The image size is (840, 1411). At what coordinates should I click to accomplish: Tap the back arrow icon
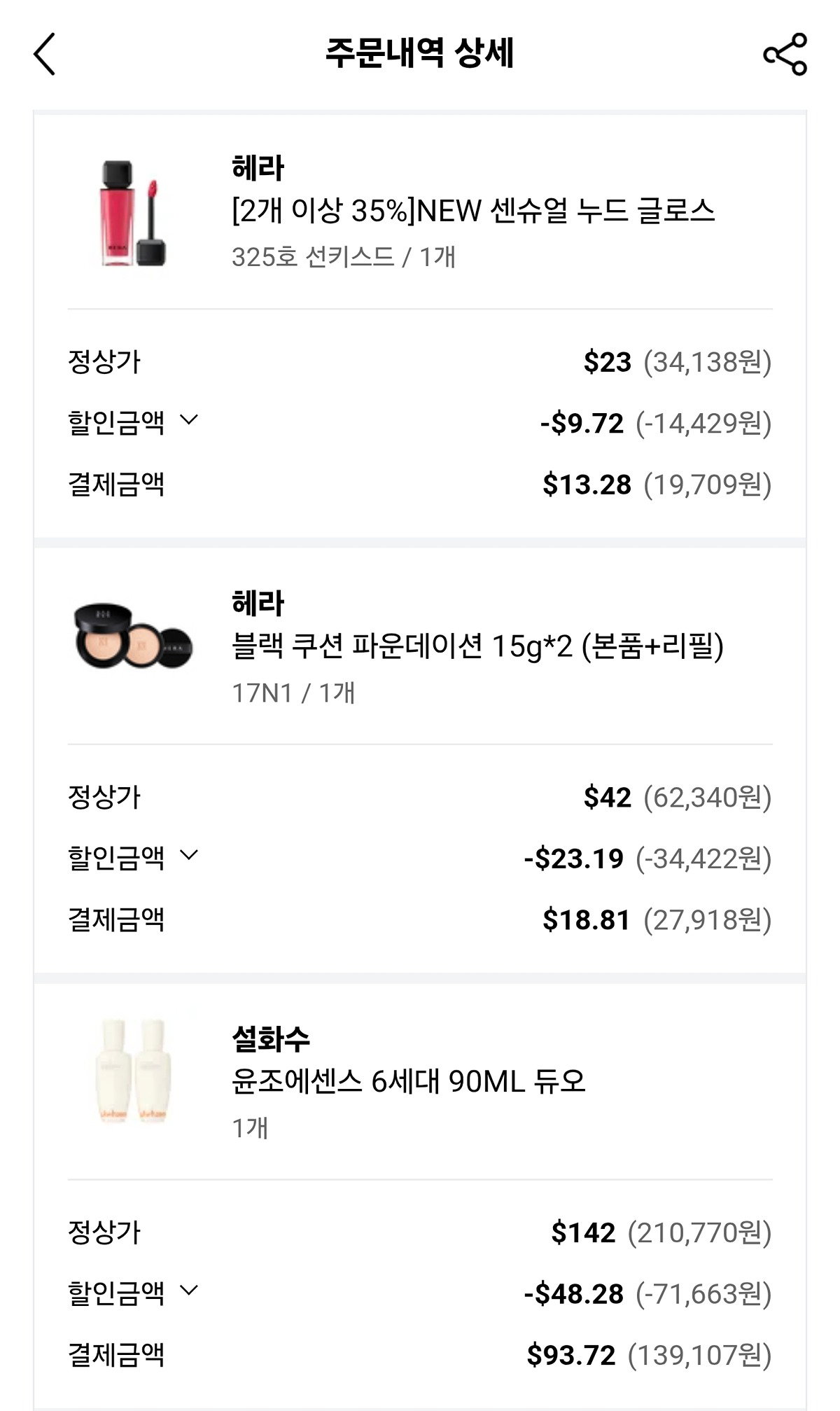pyautogui.click(x=44, y=54)
